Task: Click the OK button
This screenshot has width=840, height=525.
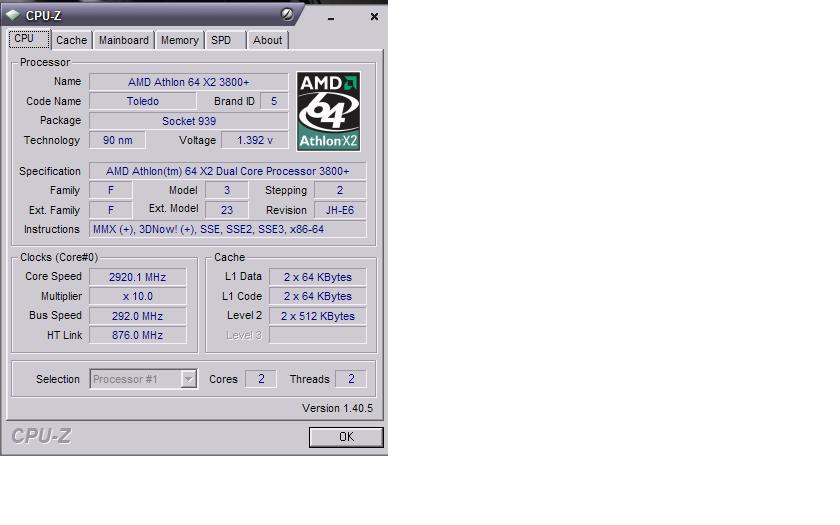Action: pyautogui.click(x=346, y=437)
